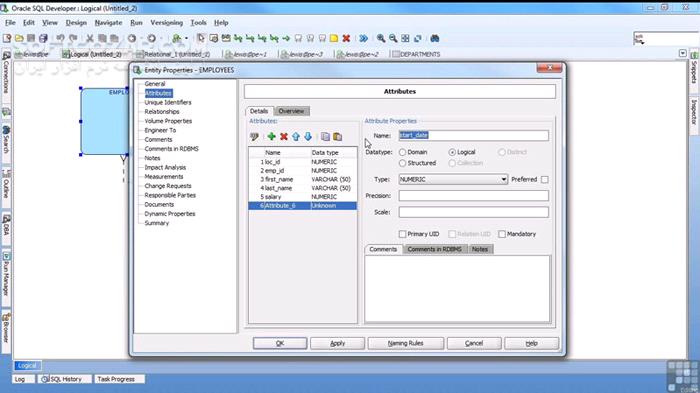This screenshot has width=700, height=393.
Task: Click the binoculars Find icon
Action: coord(435,38)
